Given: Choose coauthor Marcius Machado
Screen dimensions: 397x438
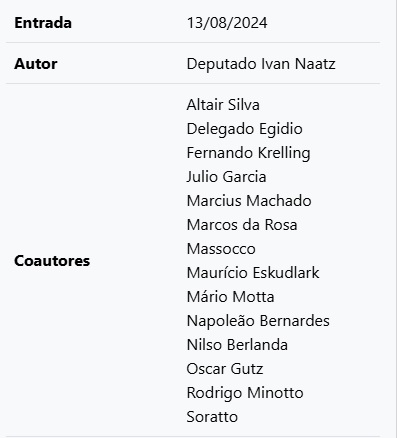Looking at the screenshot, I should [249, 201].
